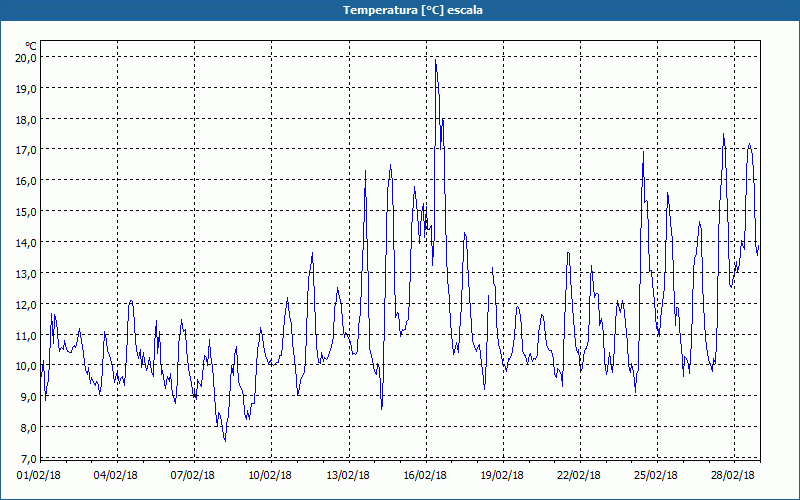The width and height of the screenshot is (800, 500).
Task: Select the 12,0 y-axis label
Action: pos(26,305)
